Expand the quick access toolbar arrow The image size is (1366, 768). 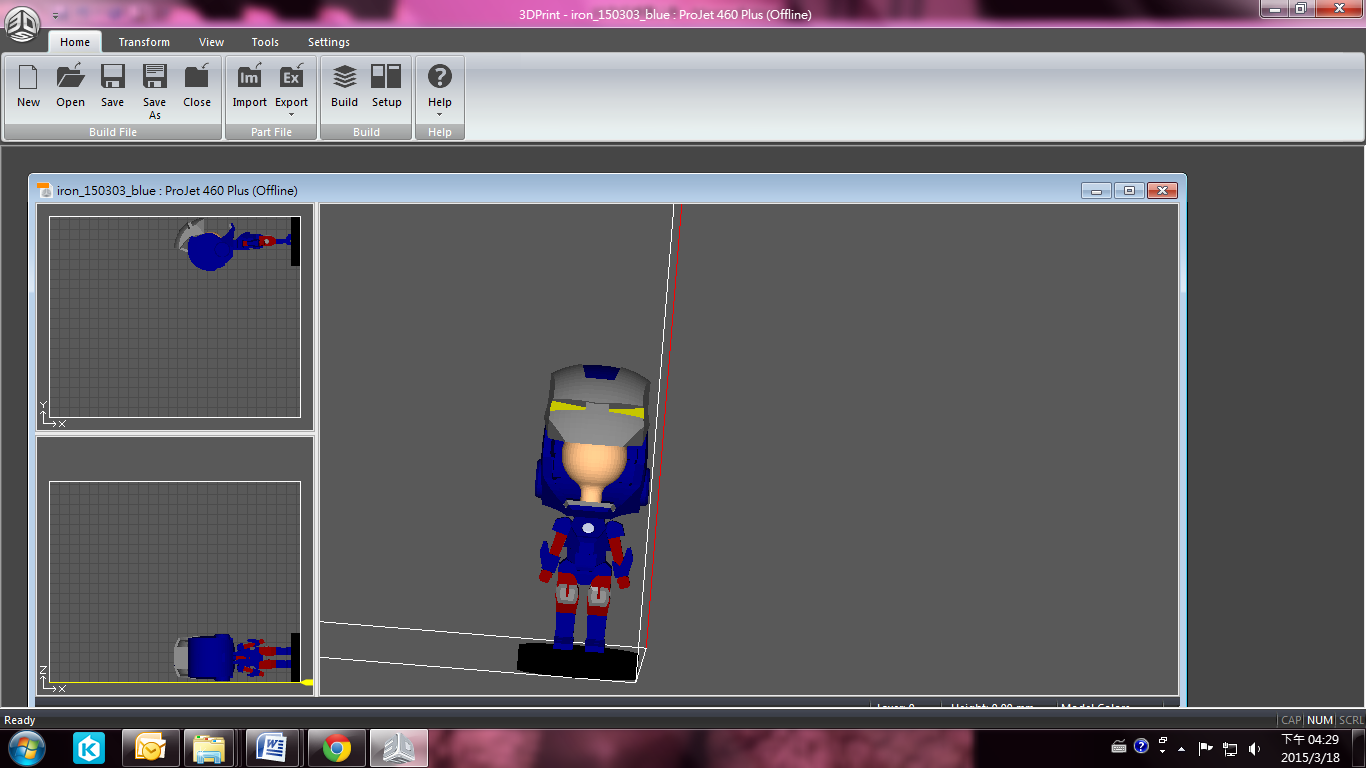tap(55, 16)
